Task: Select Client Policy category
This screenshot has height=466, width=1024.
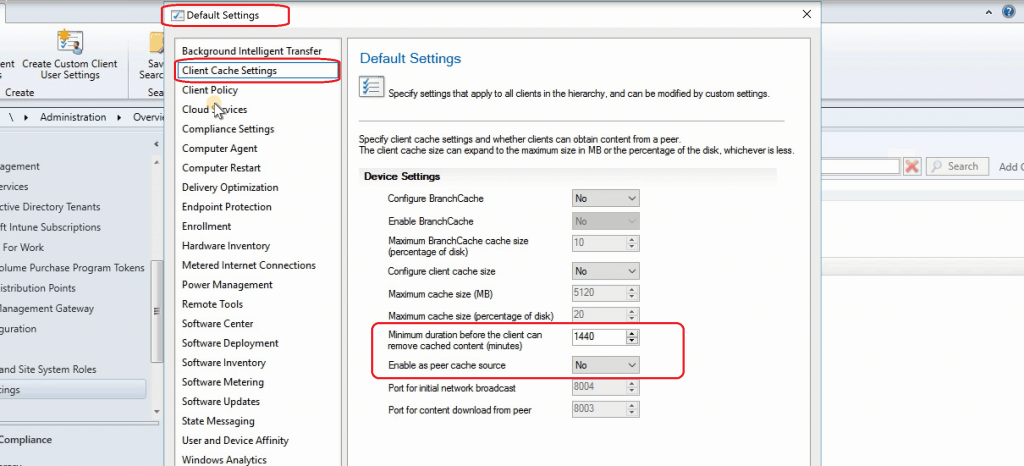Action: [210, 90]
